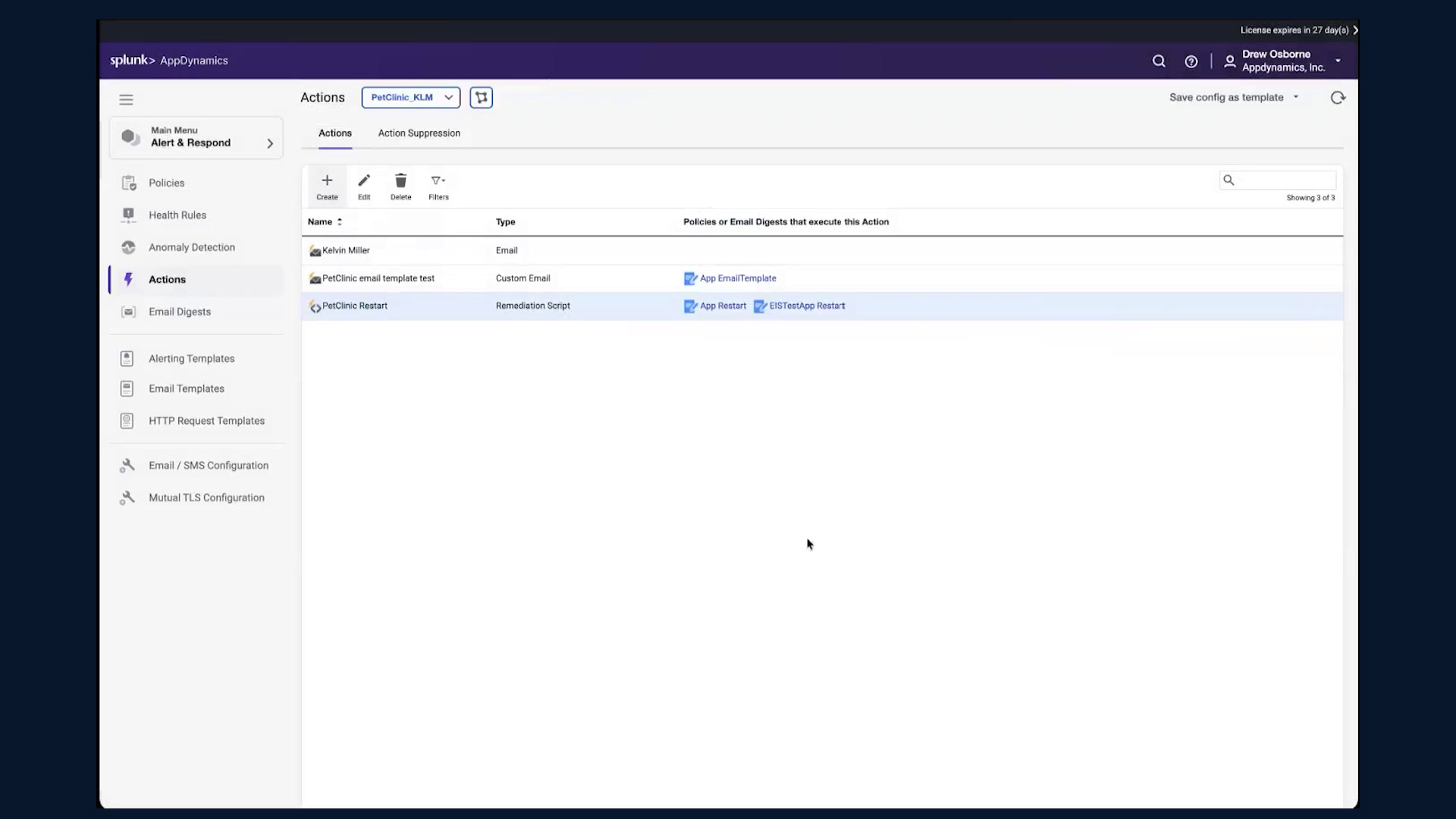Click the Type column header
Image resolution: width=1456 pixels, height=819 pixels.
click(x=505, y=222)
